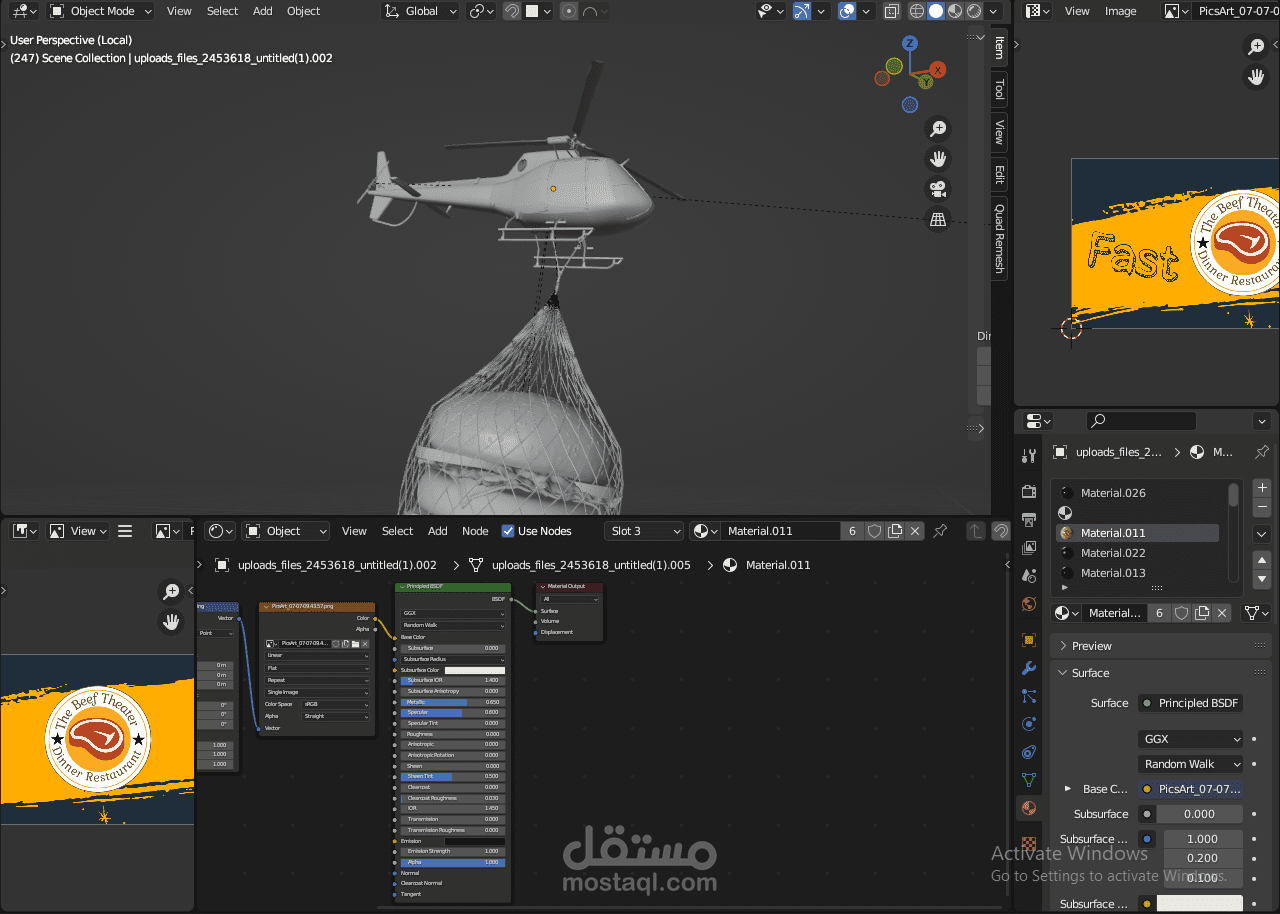The height and width of the screenshot is (914, 1280).
Task: Open the Object Data mesh tab icon
Action: [1029, 780]
